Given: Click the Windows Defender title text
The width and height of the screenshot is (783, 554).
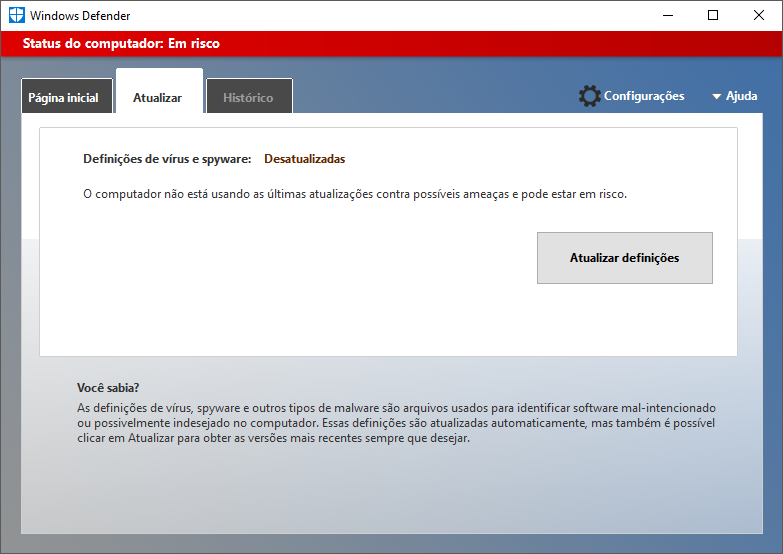Looking at the screenshot, I should (80, 15).
